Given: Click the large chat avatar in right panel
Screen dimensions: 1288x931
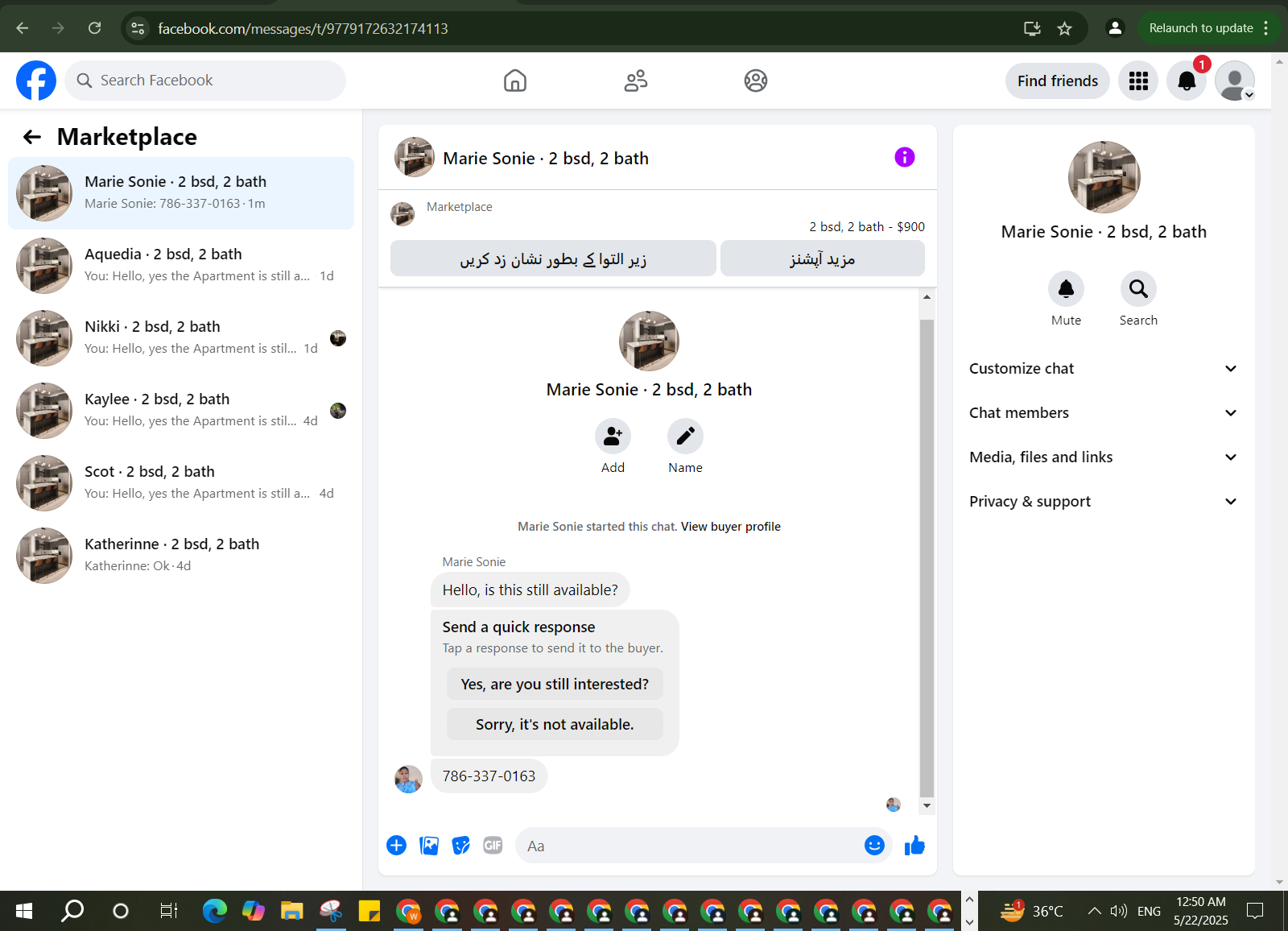Looking at the screenshot, I should pyautogui.click(x=1104, y=177).
